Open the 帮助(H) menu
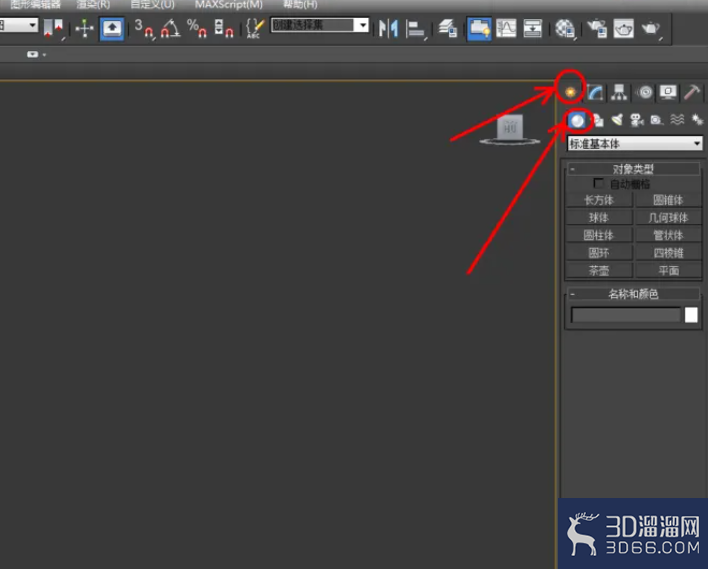Screen dimensions: 708x569 click(x=300, y=5)
